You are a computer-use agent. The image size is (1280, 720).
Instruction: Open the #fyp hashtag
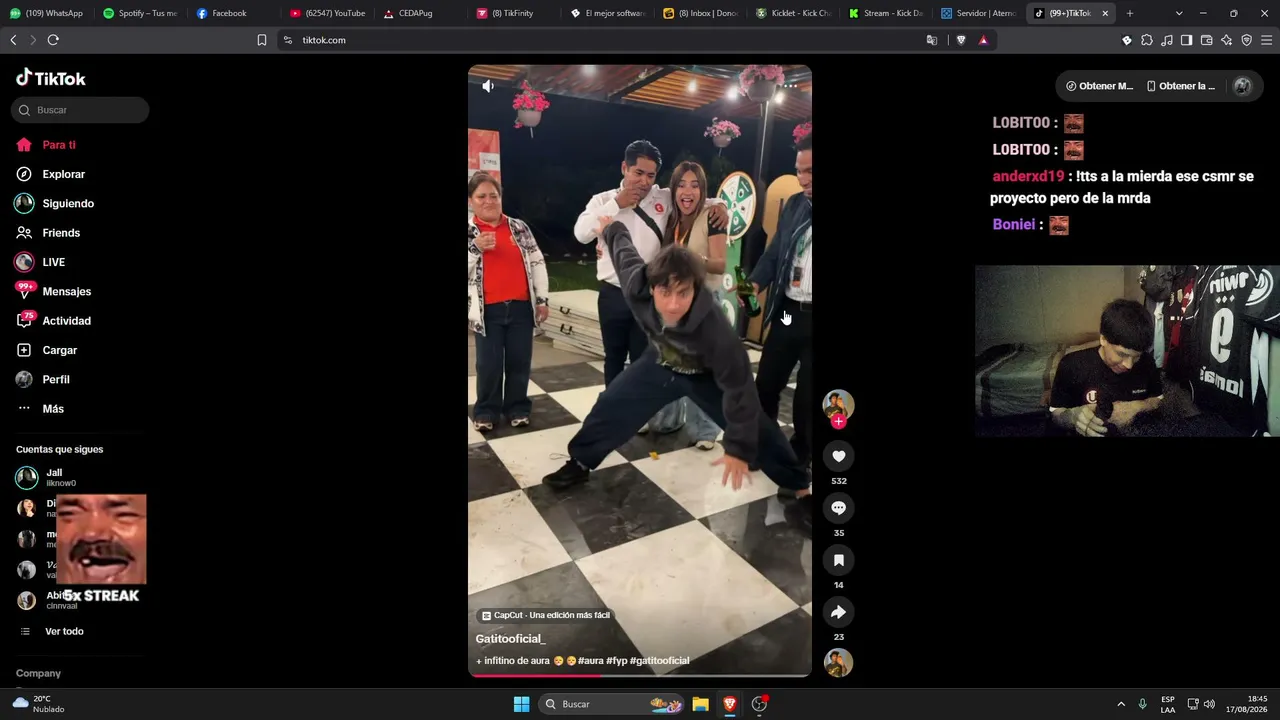tap(616, 661)
